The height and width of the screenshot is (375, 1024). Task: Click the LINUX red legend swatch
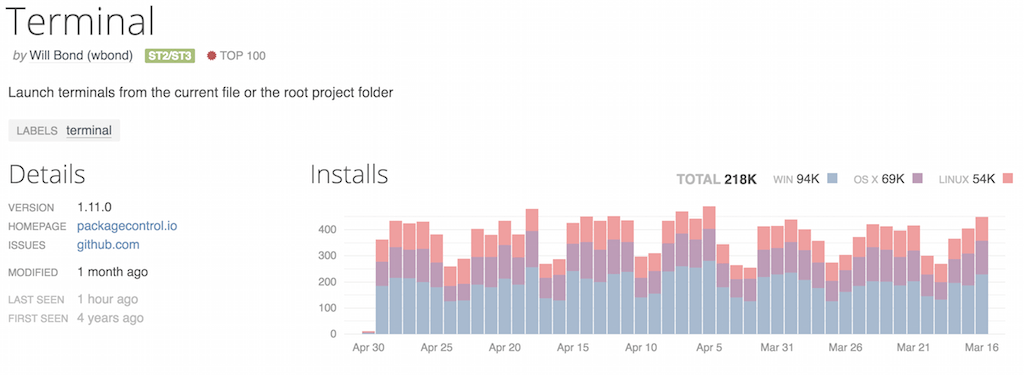1008,178
